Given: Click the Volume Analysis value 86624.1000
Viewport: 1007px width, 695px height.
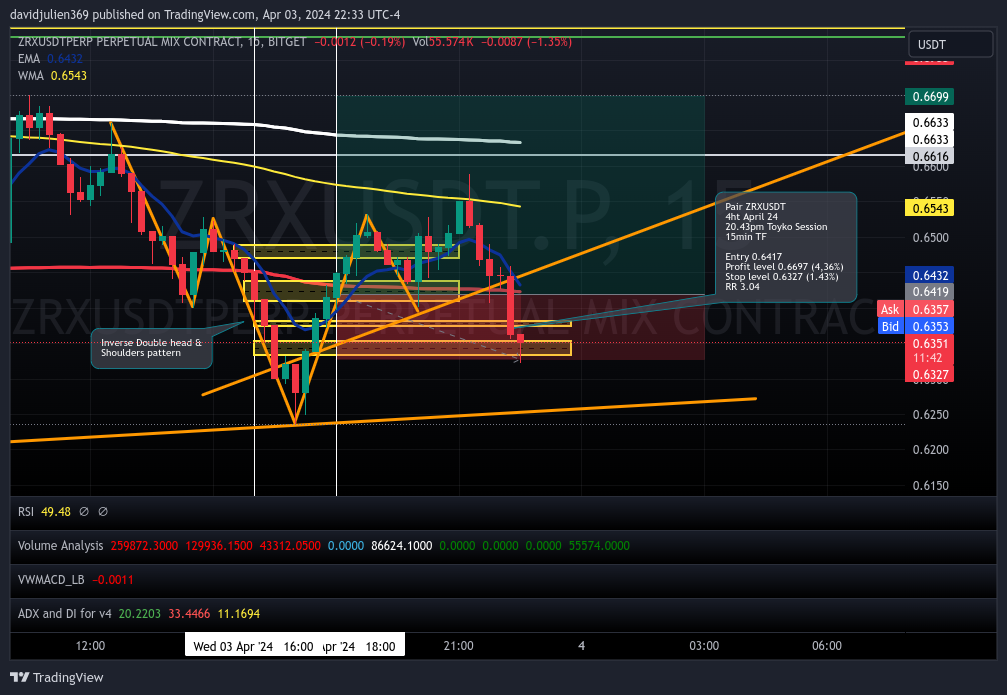Looking at the screenshot, I should [x=401, y=546].
